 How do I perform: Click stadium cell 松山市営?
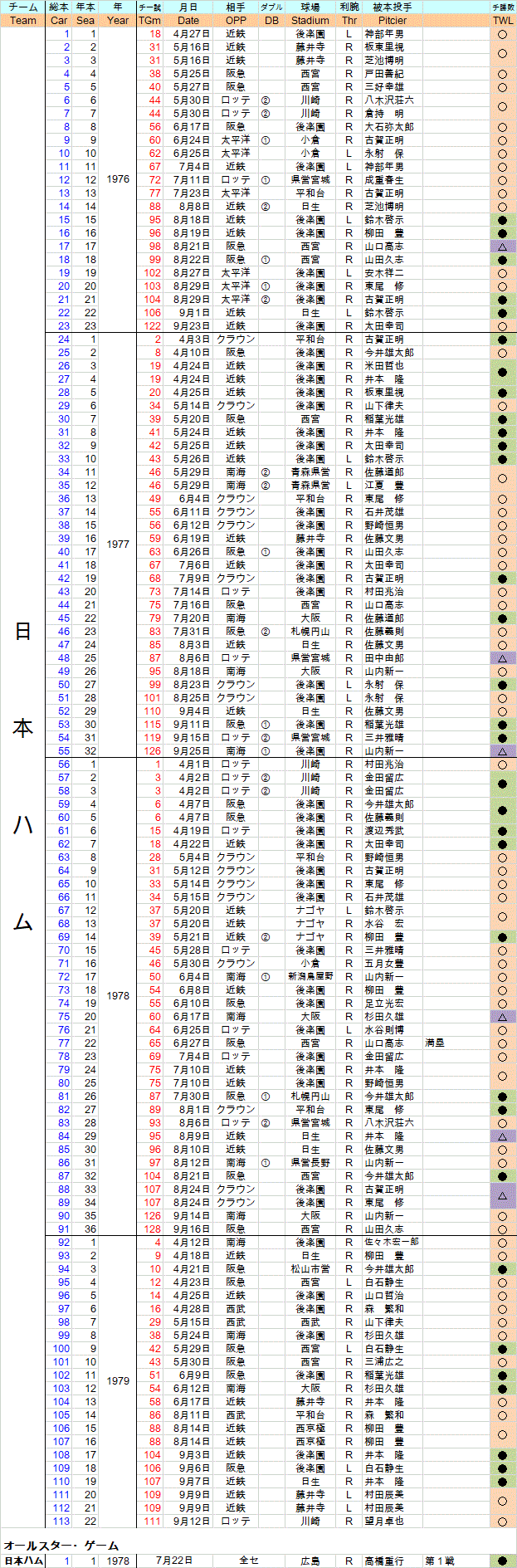coord(310,1269)
